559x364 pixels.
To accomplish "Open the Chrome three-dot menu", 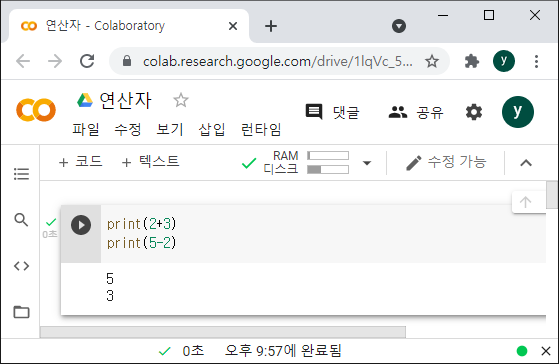I will pos(536,61).
